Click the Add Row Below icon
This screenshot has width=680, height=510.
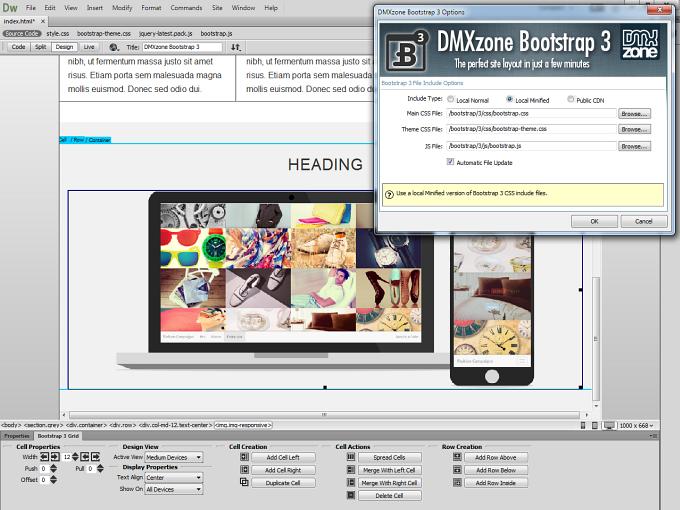(457, 470)
